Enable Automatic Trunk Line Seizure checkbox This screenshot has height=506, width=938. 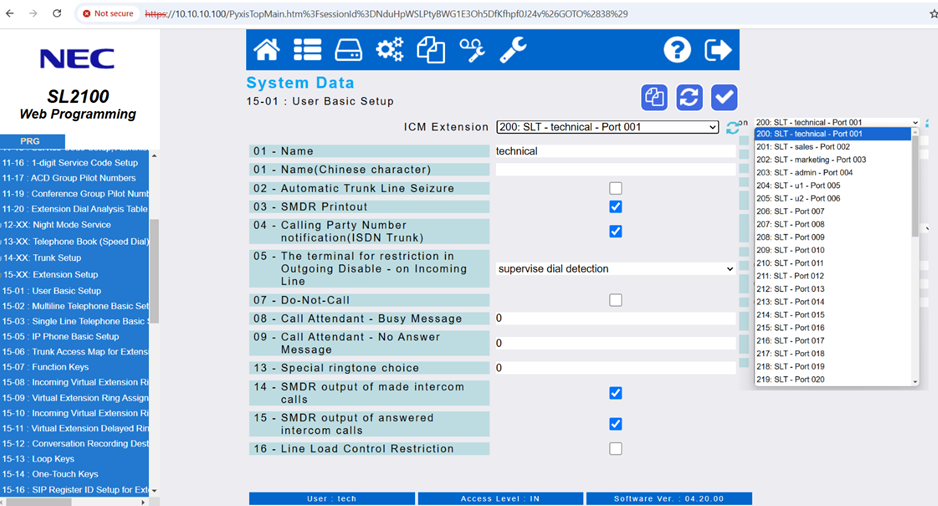pyautogui.click(x=616, y=188)
